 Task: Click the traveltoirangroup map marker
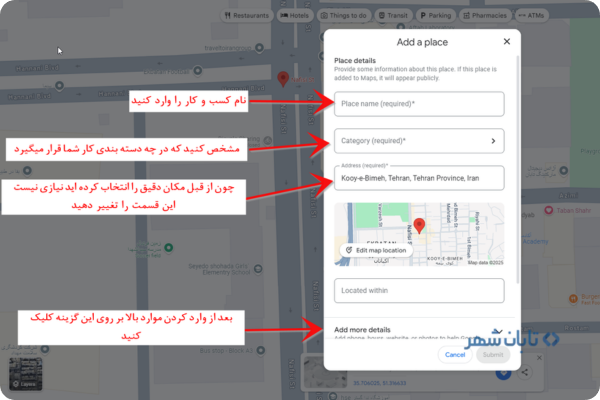point(259,48)
